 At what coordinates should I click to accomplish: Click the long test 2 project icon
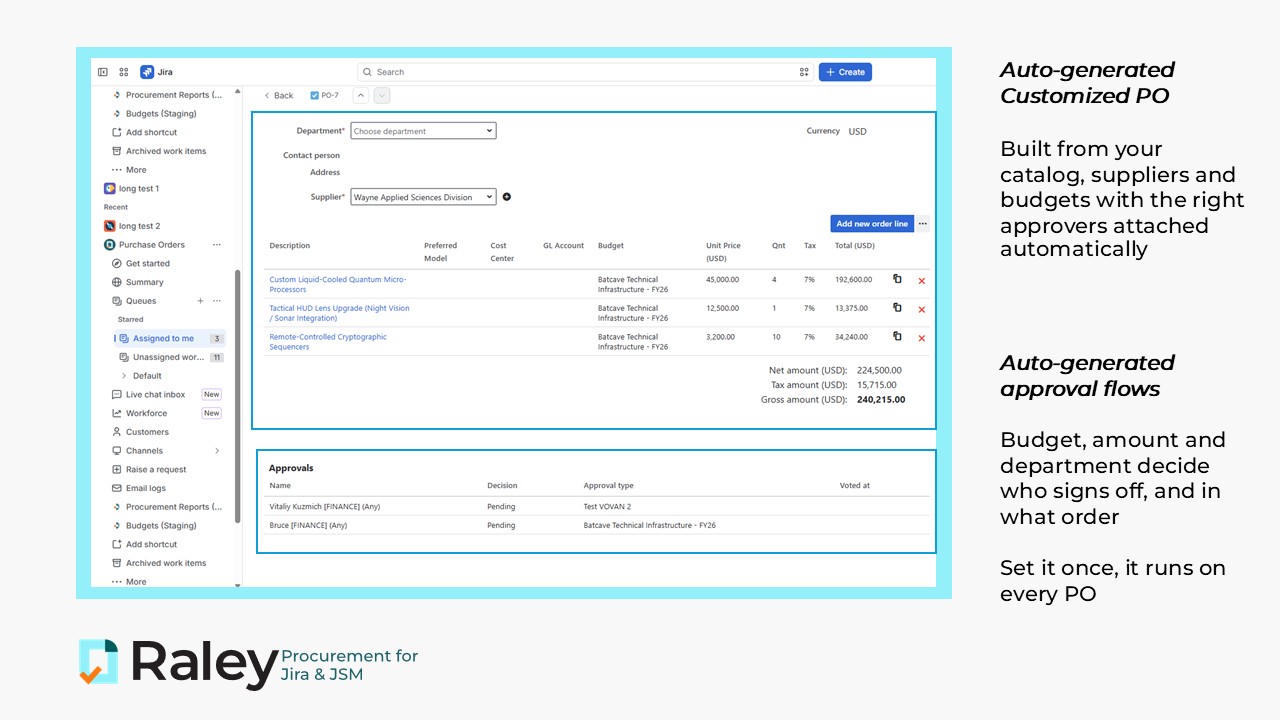click(x=110, y=226)
